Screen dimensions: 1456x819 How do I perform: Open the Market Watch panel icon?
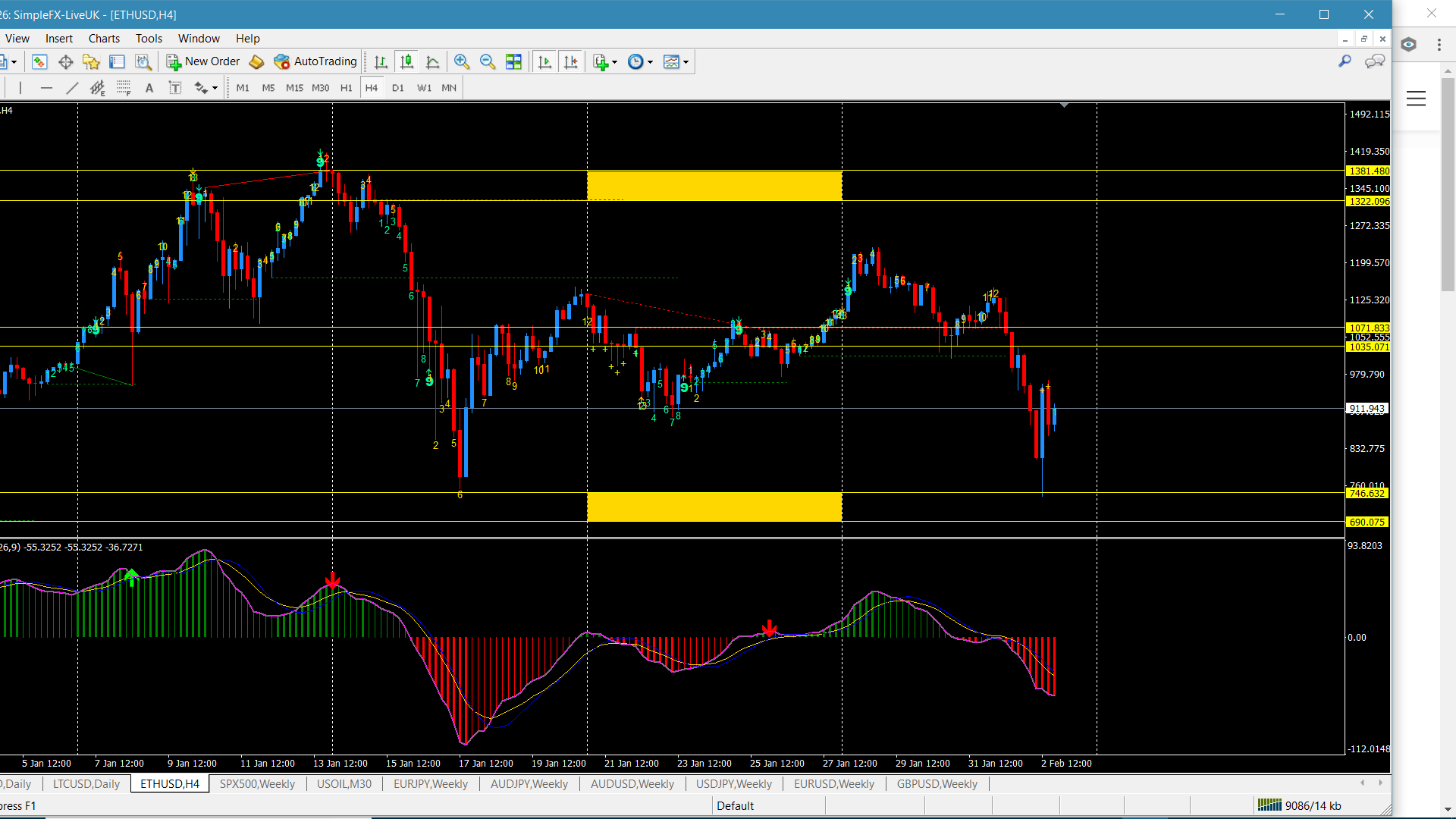(39, 62)
